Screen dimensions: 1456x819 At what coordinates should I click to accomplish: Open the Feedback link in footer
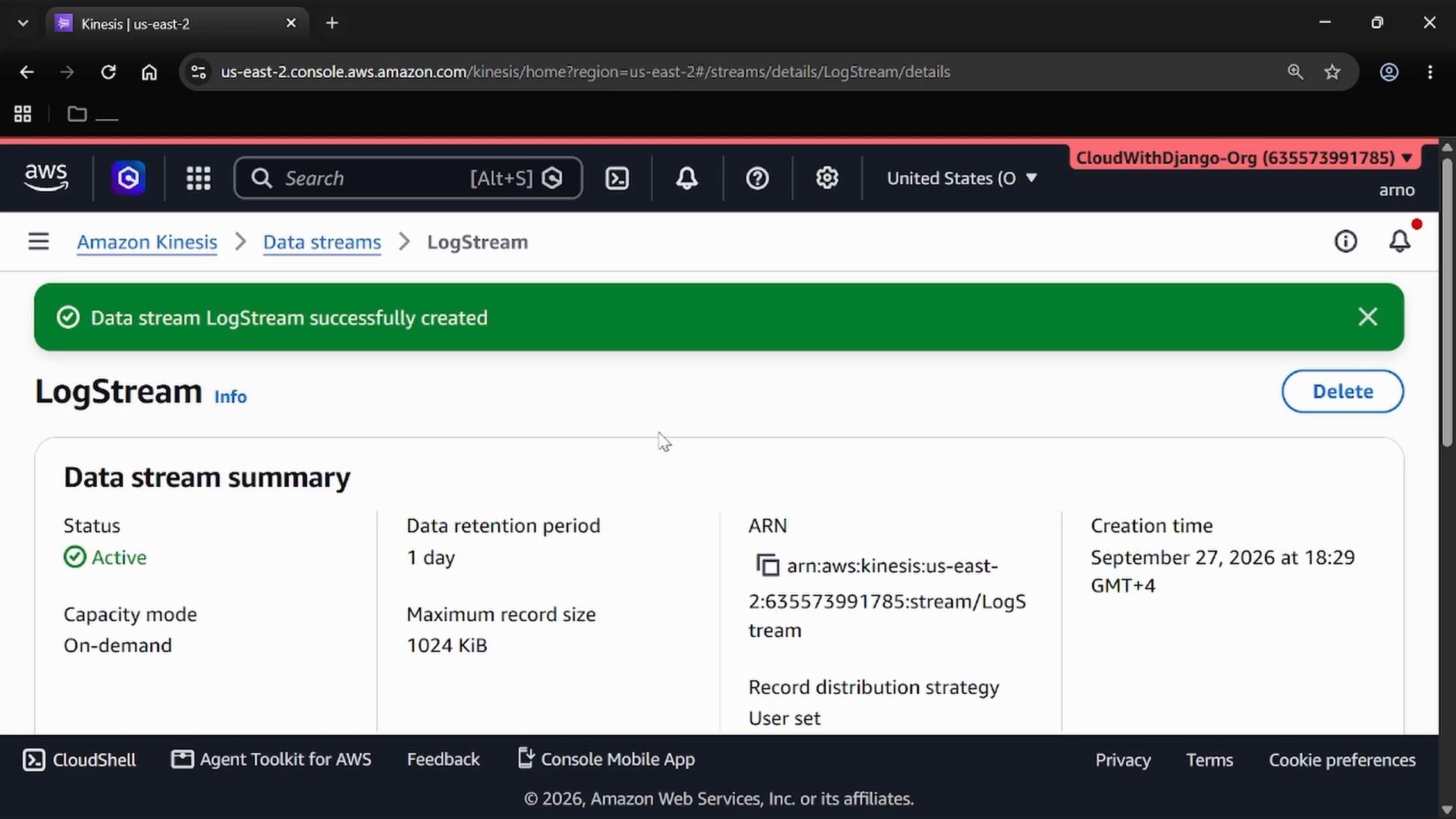click(x=444, y=760)
